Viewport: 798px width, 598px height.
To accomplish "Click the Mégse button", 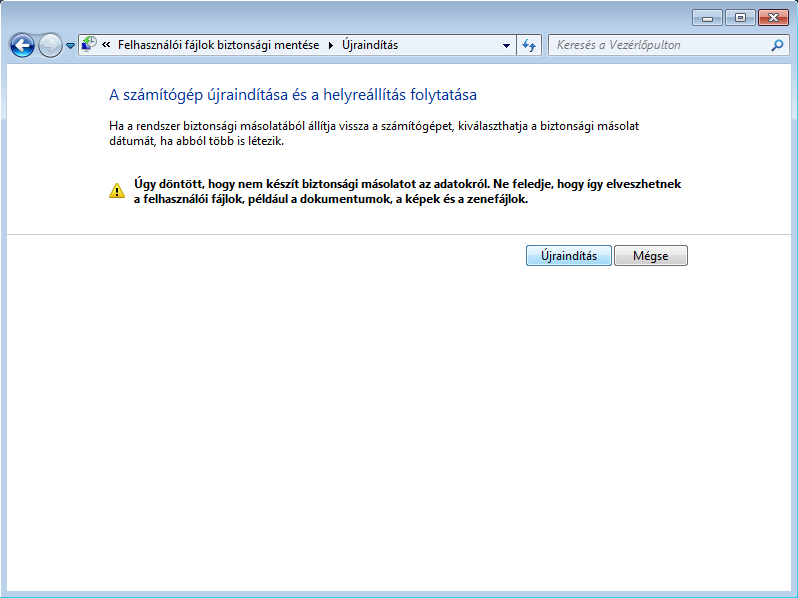I will pos(650,255).
